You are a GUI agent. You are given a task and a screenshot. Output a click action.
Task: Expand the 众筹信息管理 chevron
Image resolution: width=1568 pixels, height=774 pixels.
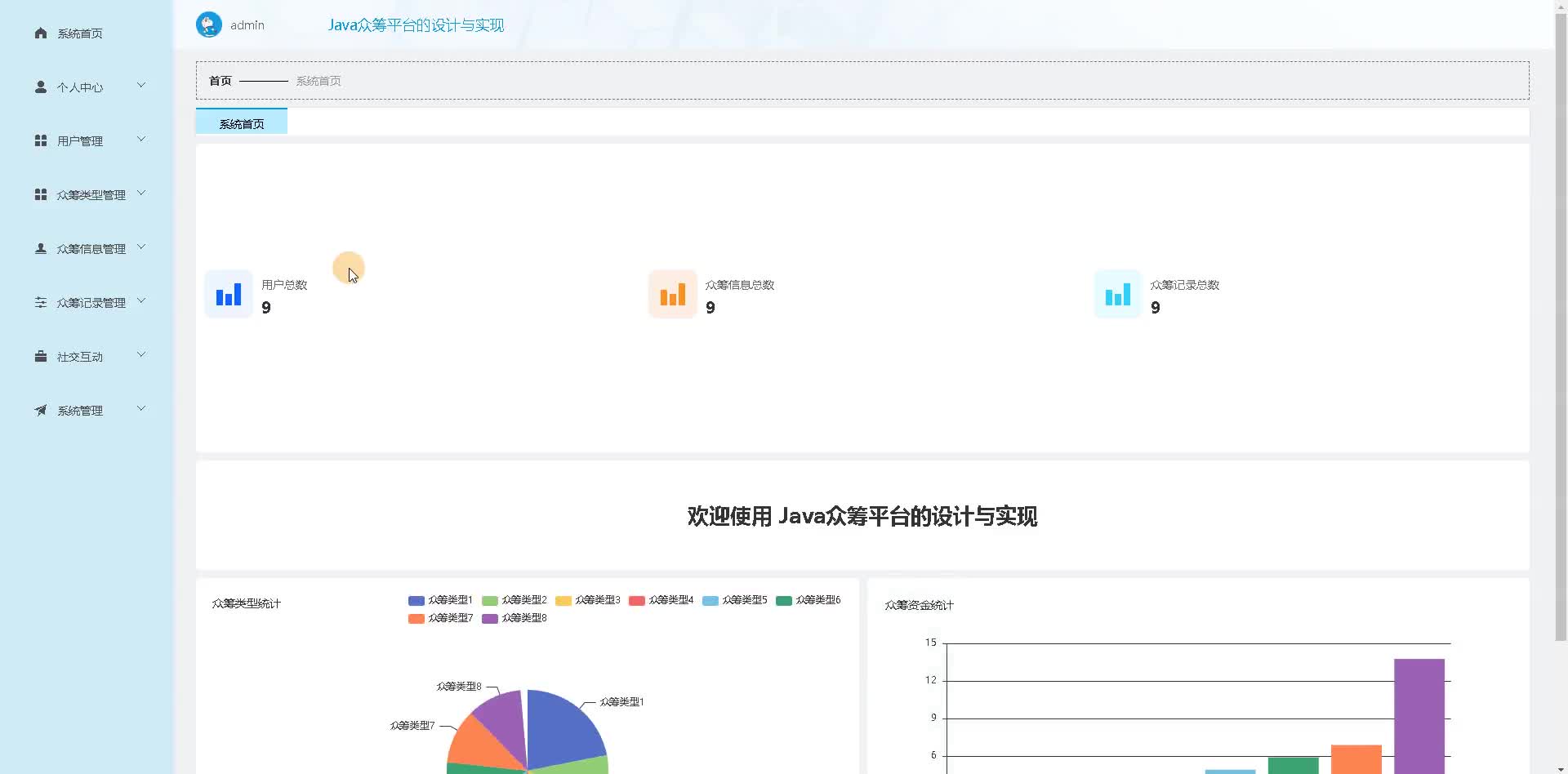[x=141, y=247]
